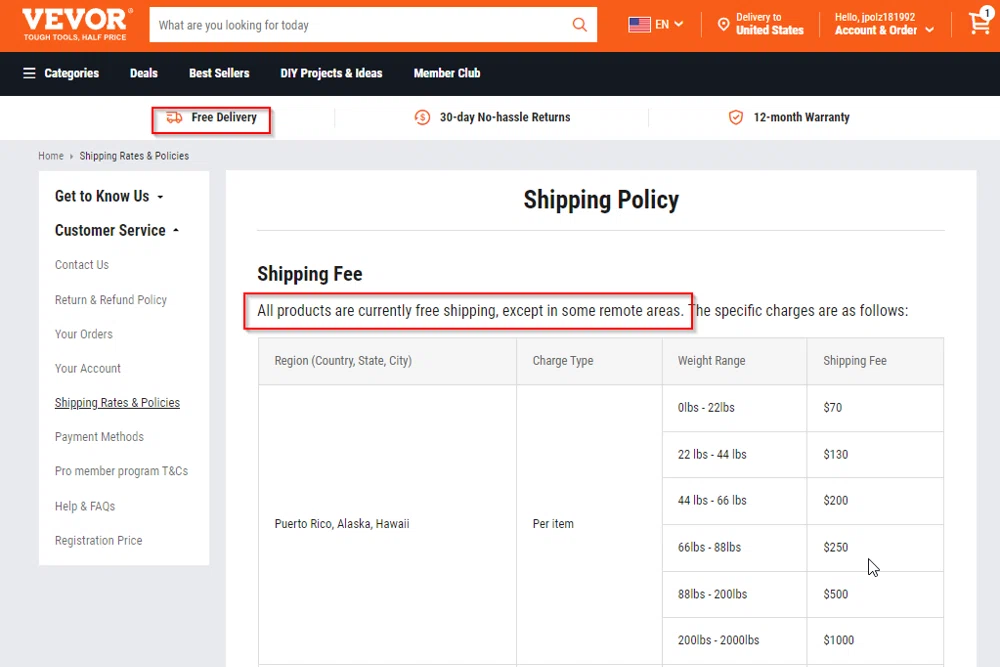Open the Payment Methods page

[99, 437]
